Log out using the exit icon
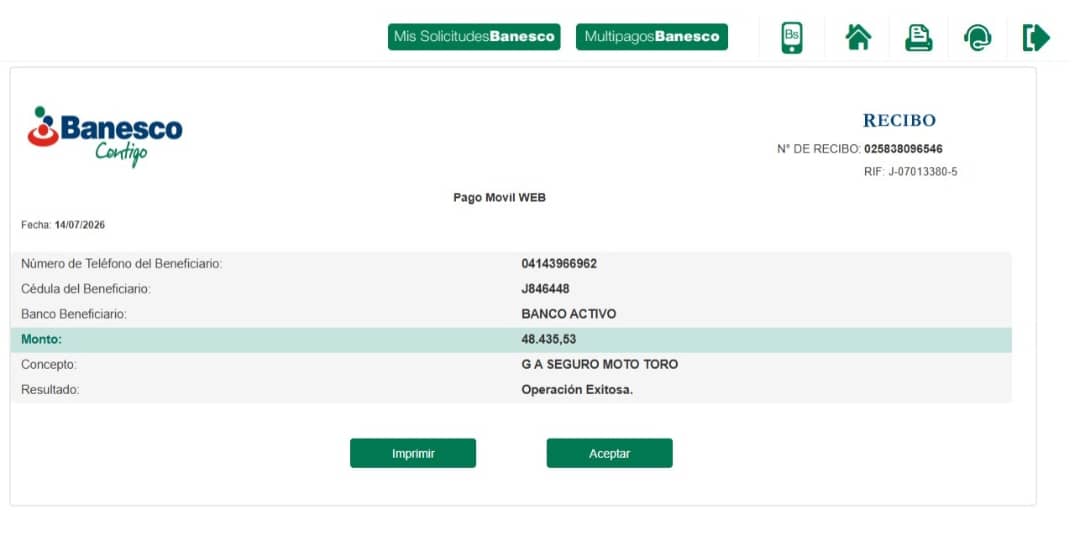This screenshot has width=1080, height=540. tap(1036, 37)
